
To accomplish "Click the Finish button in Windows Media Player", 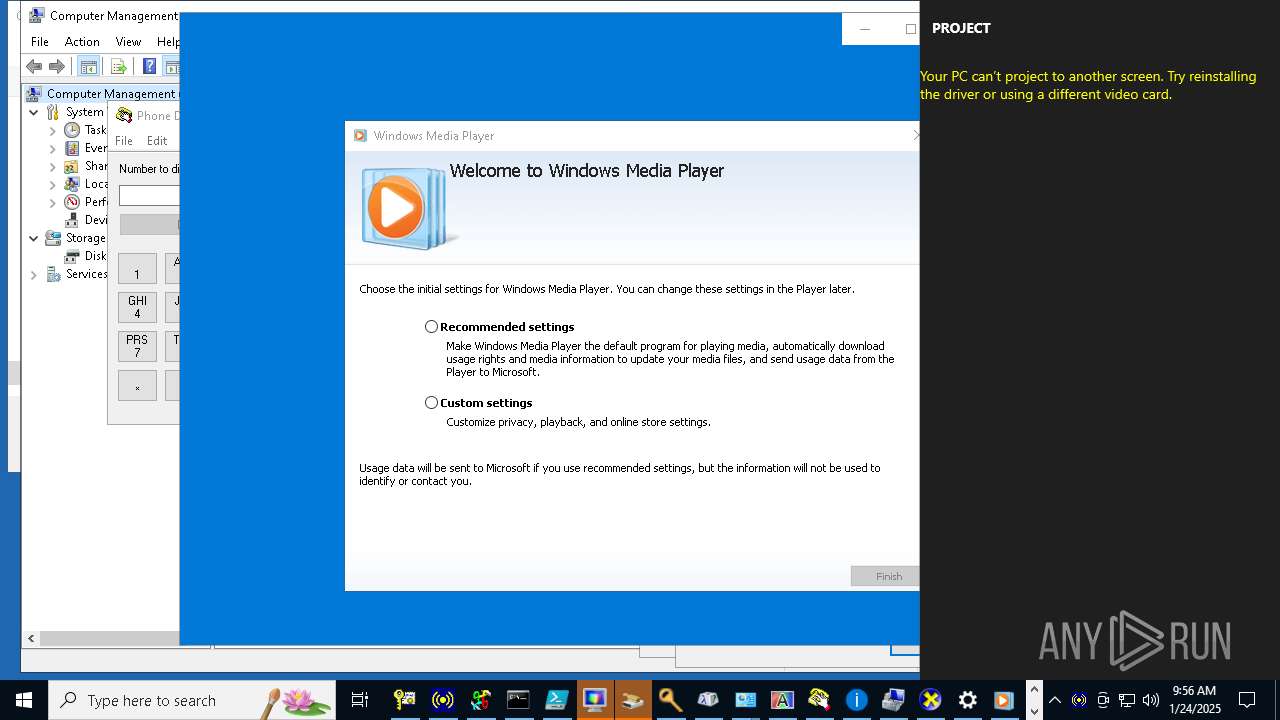I will (885, 576).
